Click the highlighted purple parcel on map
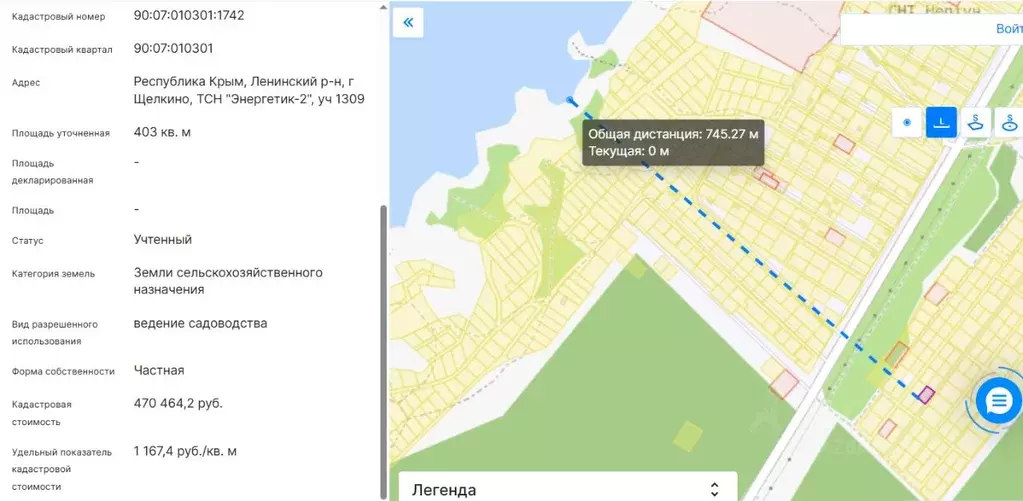The width and height of the screenshot is (1023, 501). click(926, 395)
